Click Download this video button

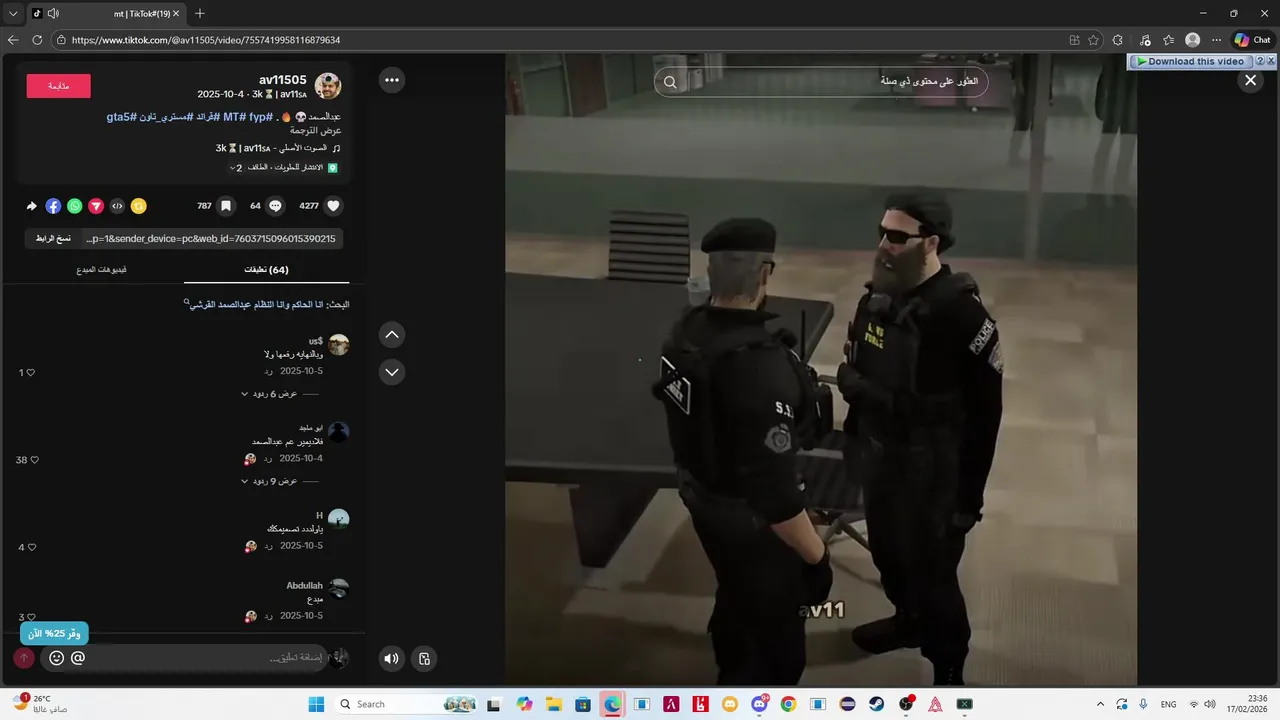(1190, 61)
